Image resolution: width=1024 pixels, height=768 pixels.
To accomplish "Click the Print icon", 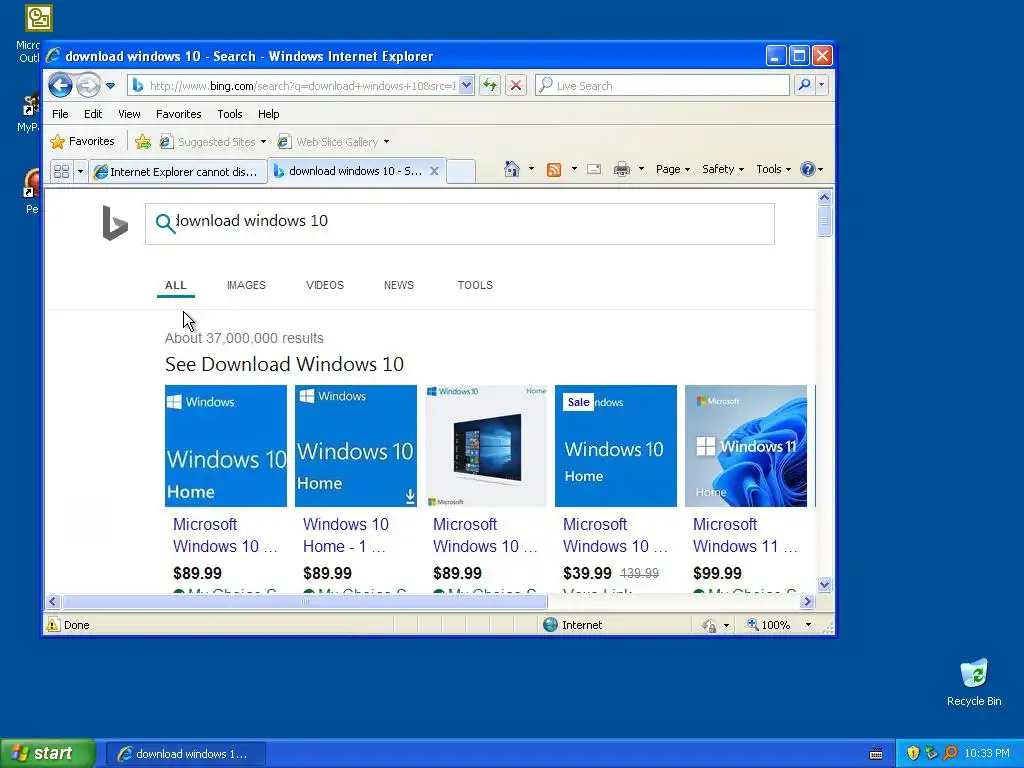I will [x=622, y=169].
